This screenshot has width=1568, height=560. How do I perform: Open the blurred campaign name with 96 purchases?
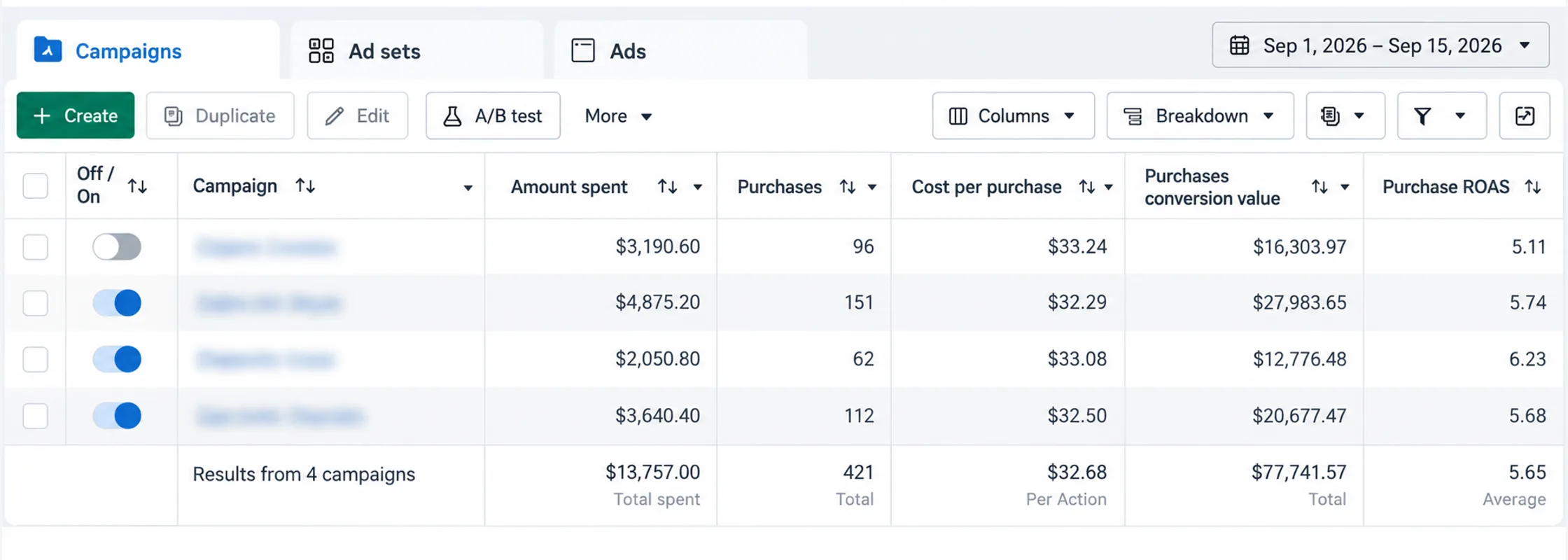point(266,246)
